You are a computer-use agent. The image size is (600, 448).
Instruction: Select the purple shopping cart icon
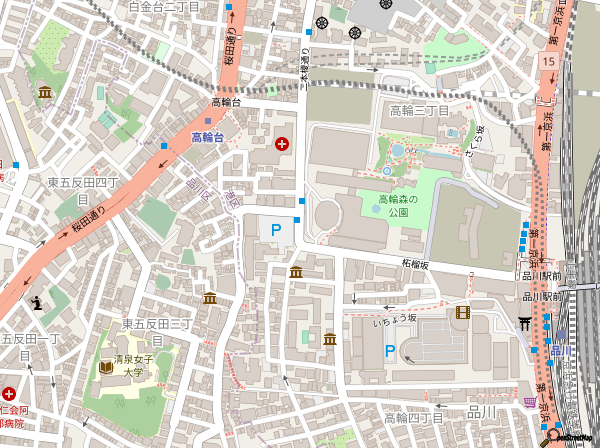tap(528, 401)
